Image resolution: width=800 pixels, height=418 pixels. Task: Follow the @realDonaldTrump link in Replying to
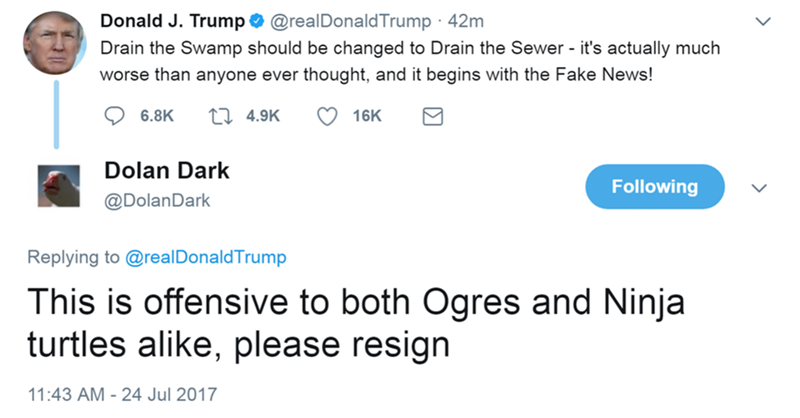click(206, 257)
